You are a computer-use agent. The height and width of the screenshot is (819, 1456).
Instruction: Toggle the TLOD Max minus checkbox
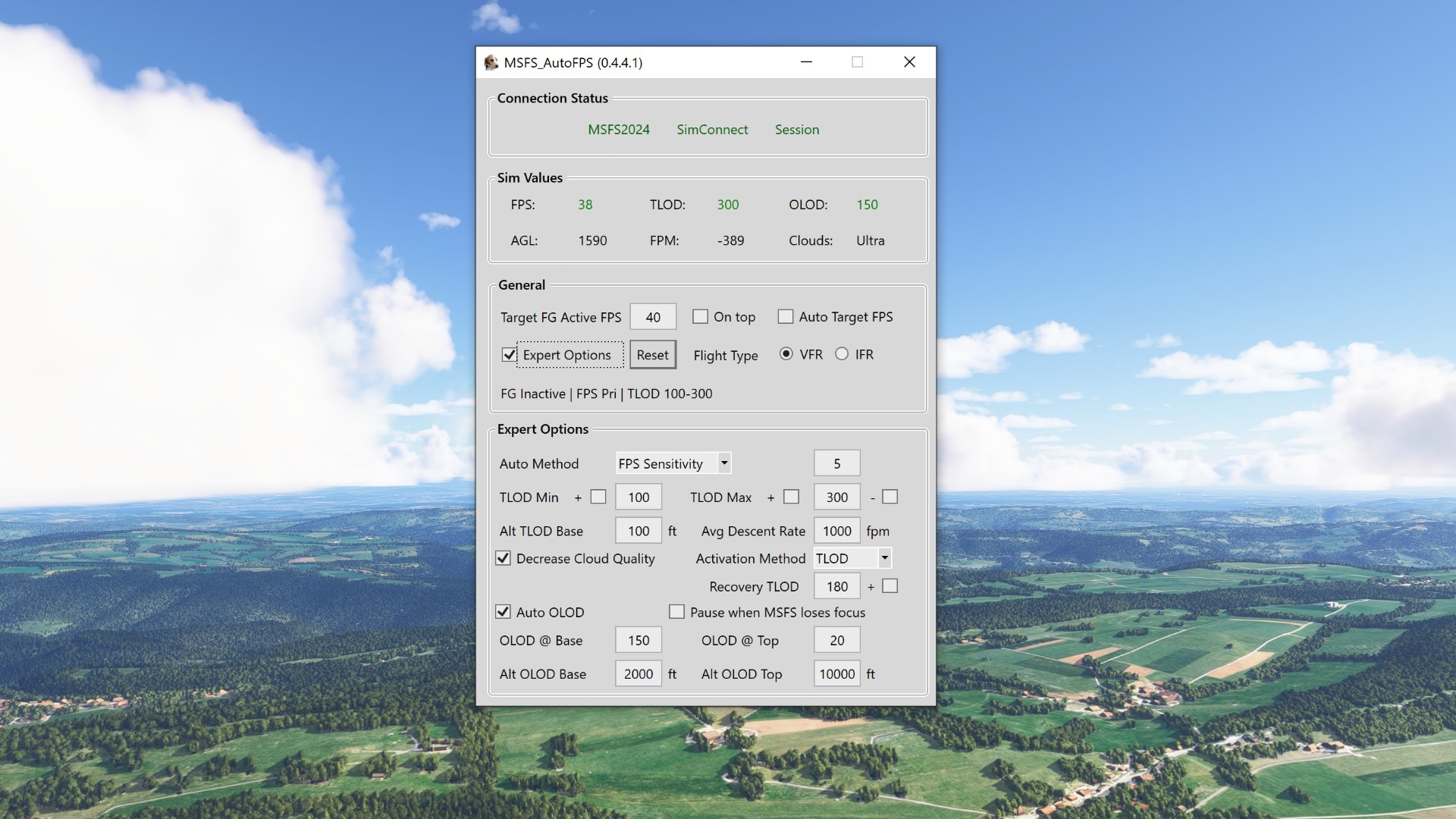pos(890,497)
